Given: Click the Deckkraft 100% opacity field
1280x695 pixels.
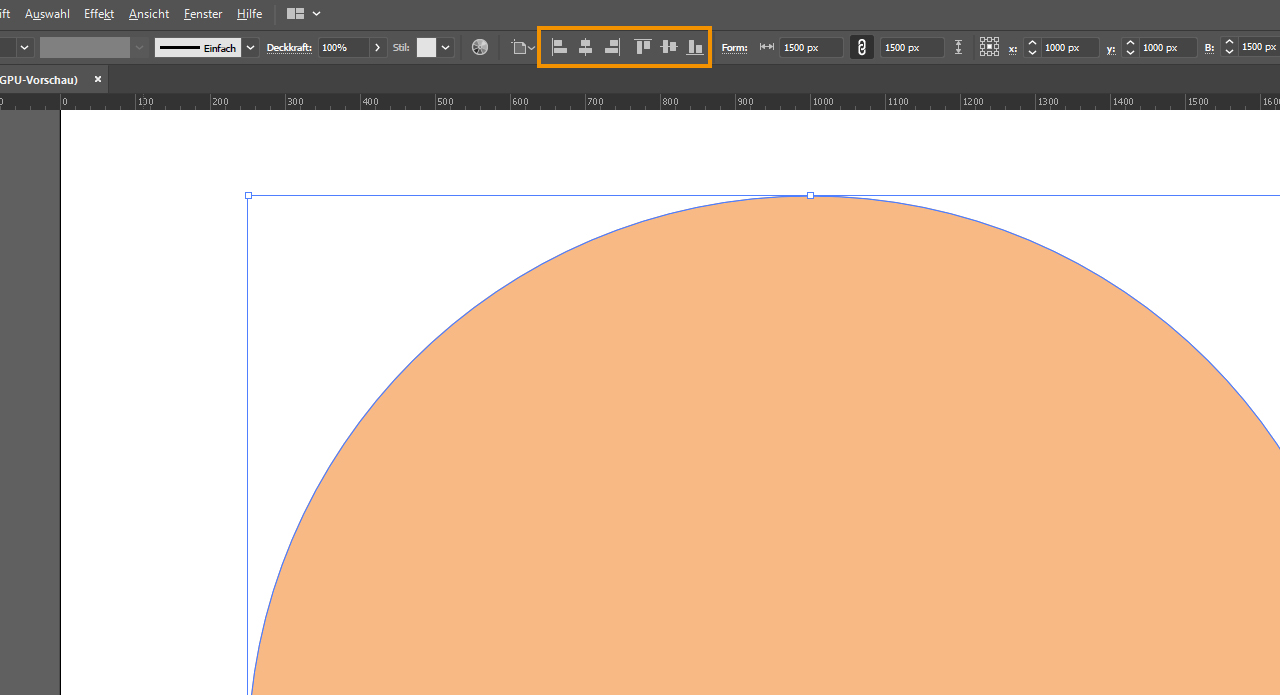Looking at the screenshot, I should tap(344, 47).
